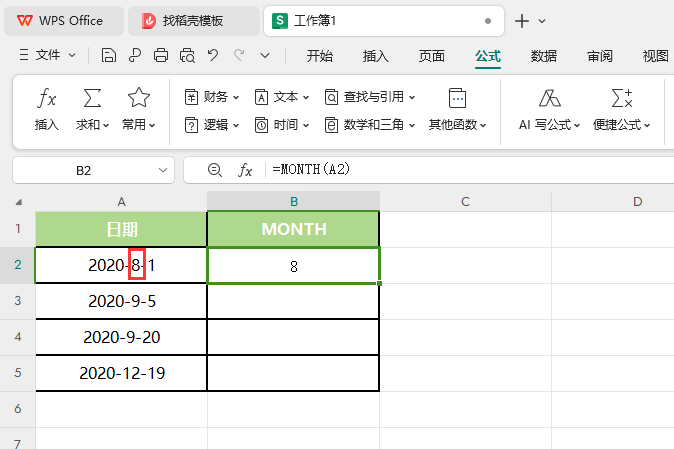Open the Text functions category
Viewport: 674px width, 449px height.
click(282, 97)
